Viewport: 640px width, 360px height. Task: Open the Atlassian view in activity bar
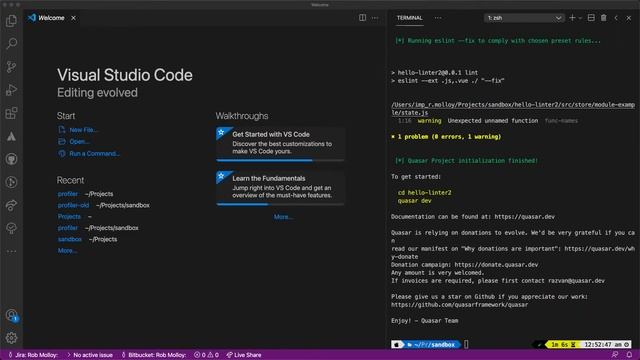[11, 136]
